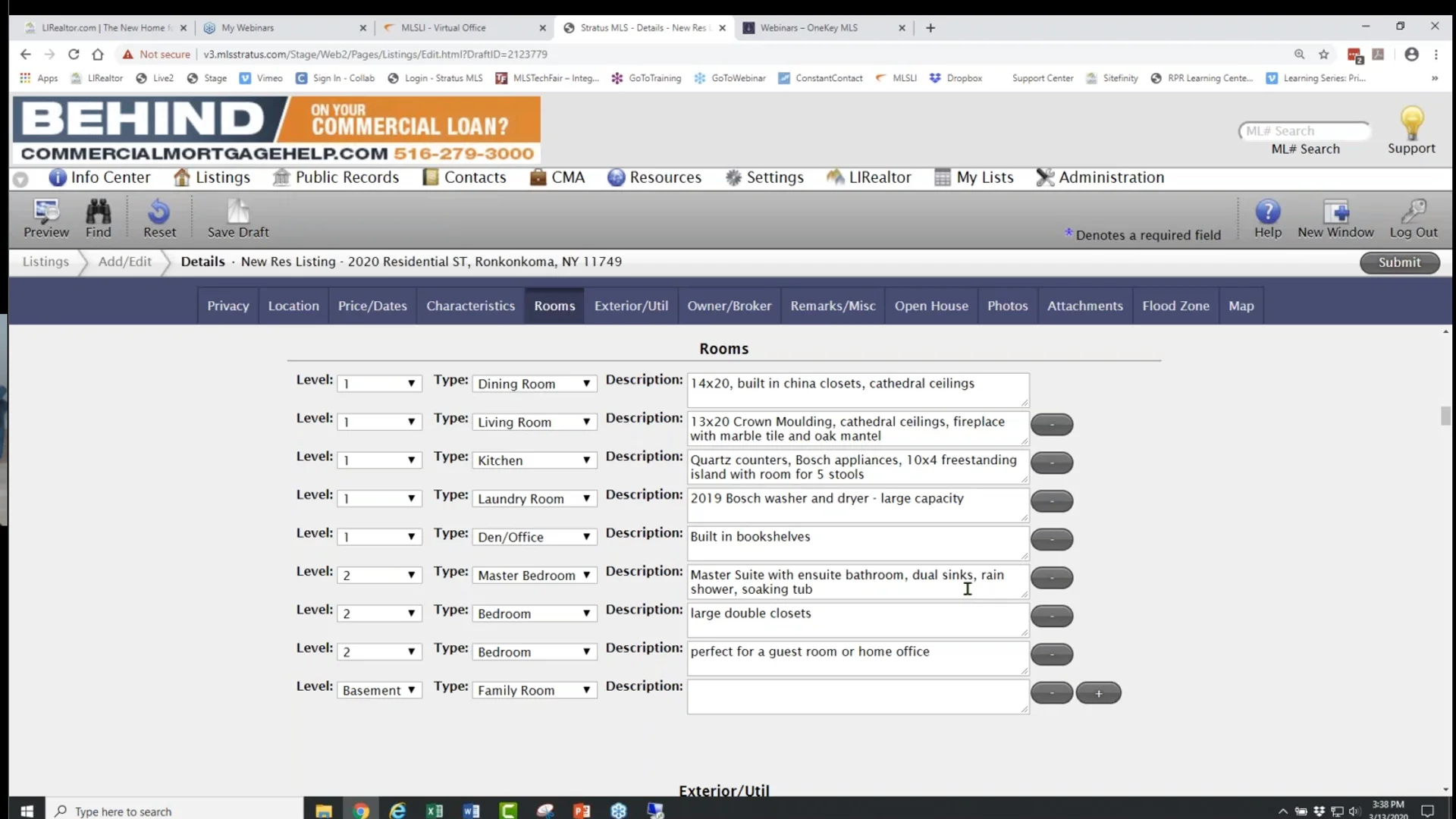Remove the Family Room row
This screenshot has height=819, width=1456.
click(1052, 693)
